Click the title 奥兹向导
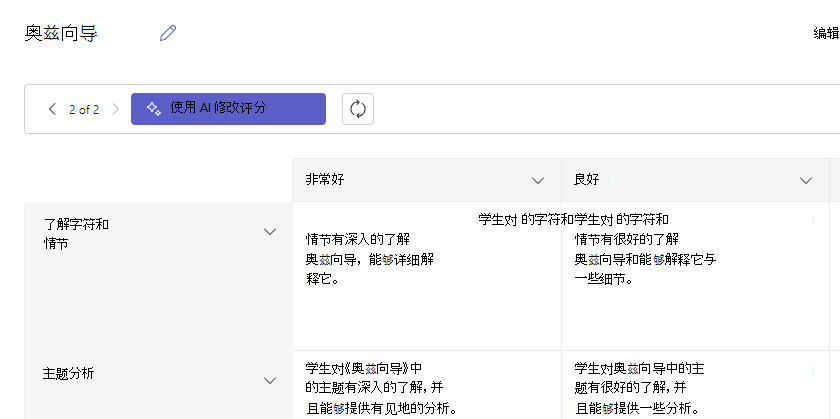 (x=61, y=33)
